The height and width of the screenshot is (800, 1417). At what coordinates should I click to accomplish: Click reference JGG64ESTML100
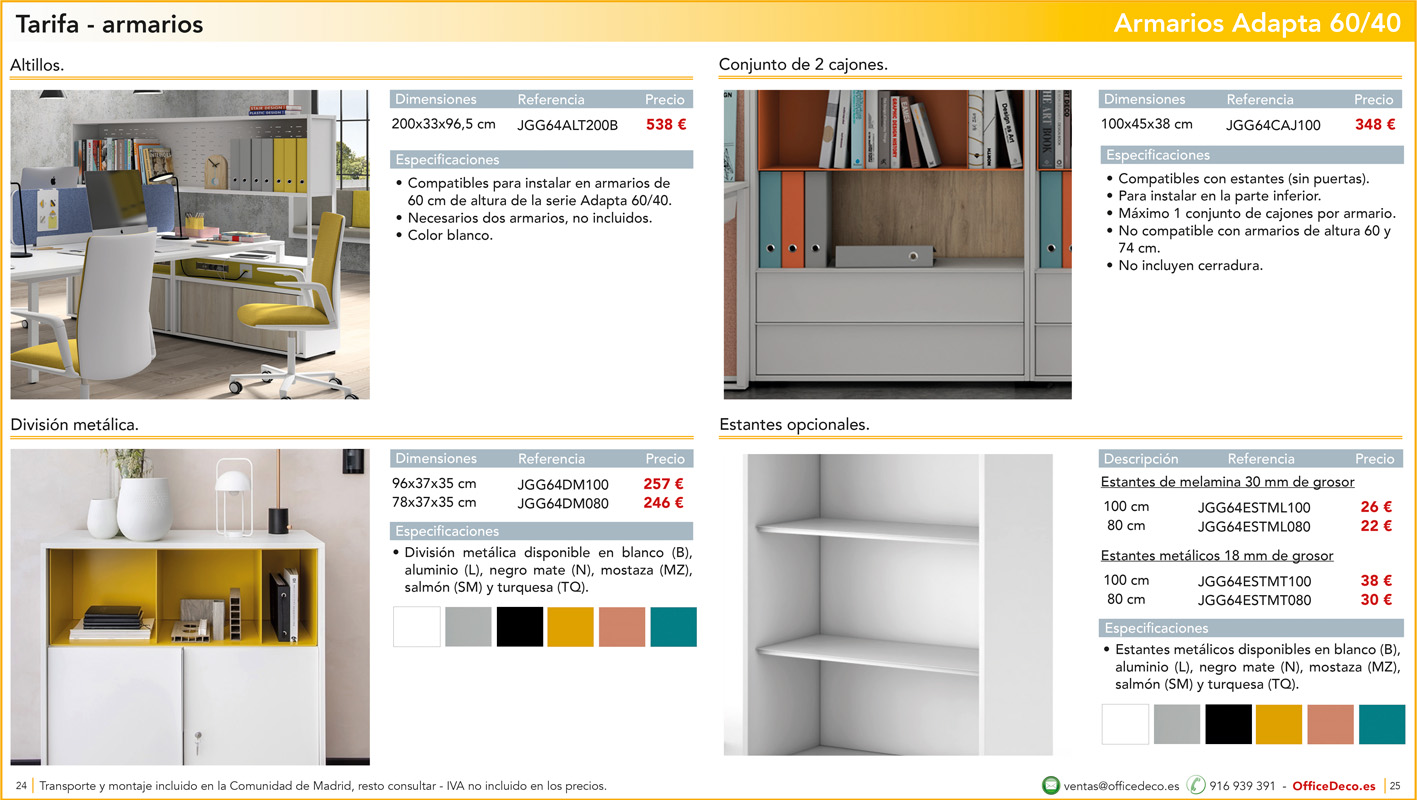[x=1254, y=508]
